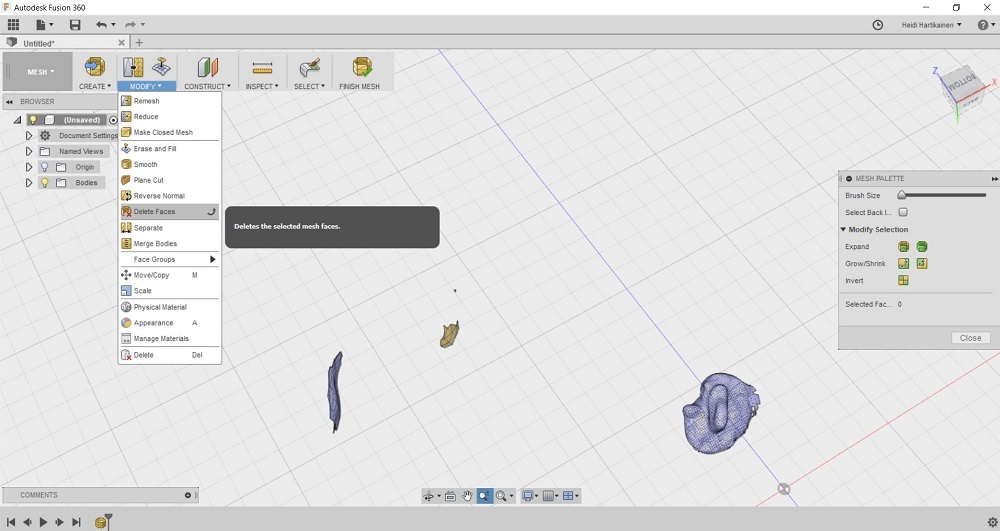Toggle Bodies folder visibility bulb
Image resolution: width=1000 pixels, height=531 pixels.
[x=45, y=182]
